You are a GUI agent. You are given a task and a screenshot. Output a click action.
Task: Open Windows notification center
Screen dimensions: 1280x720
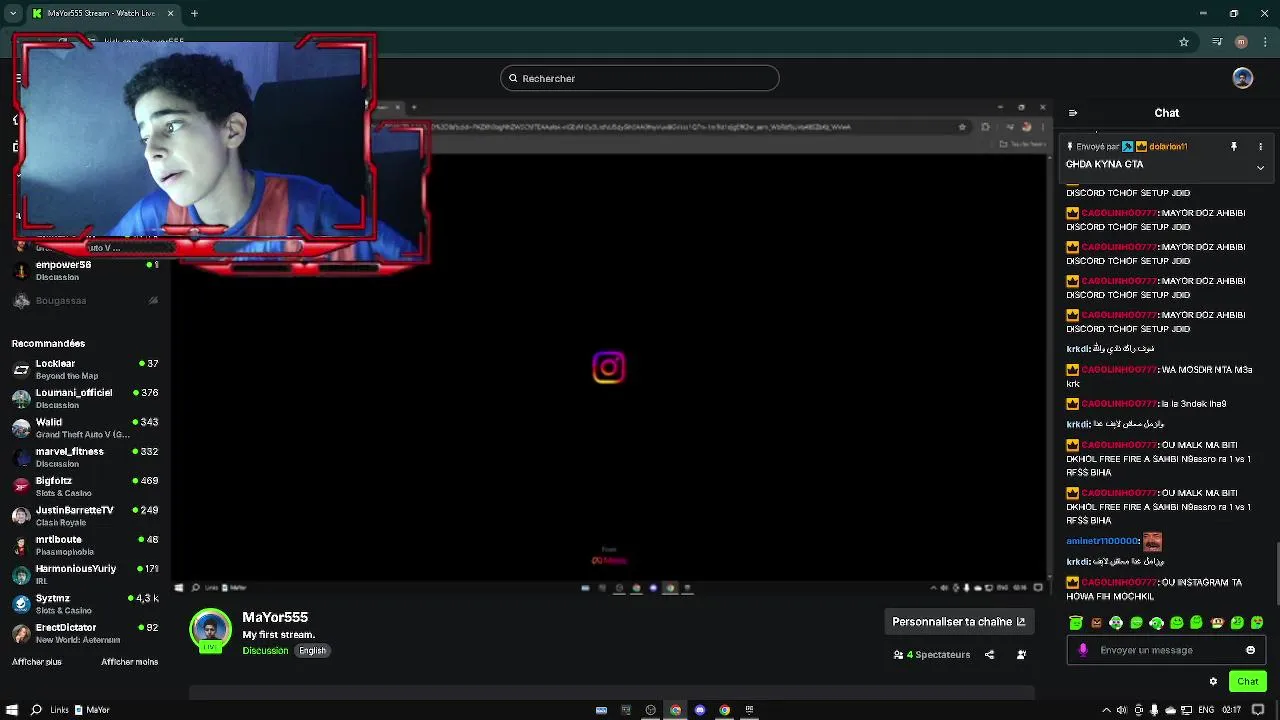1258,710
